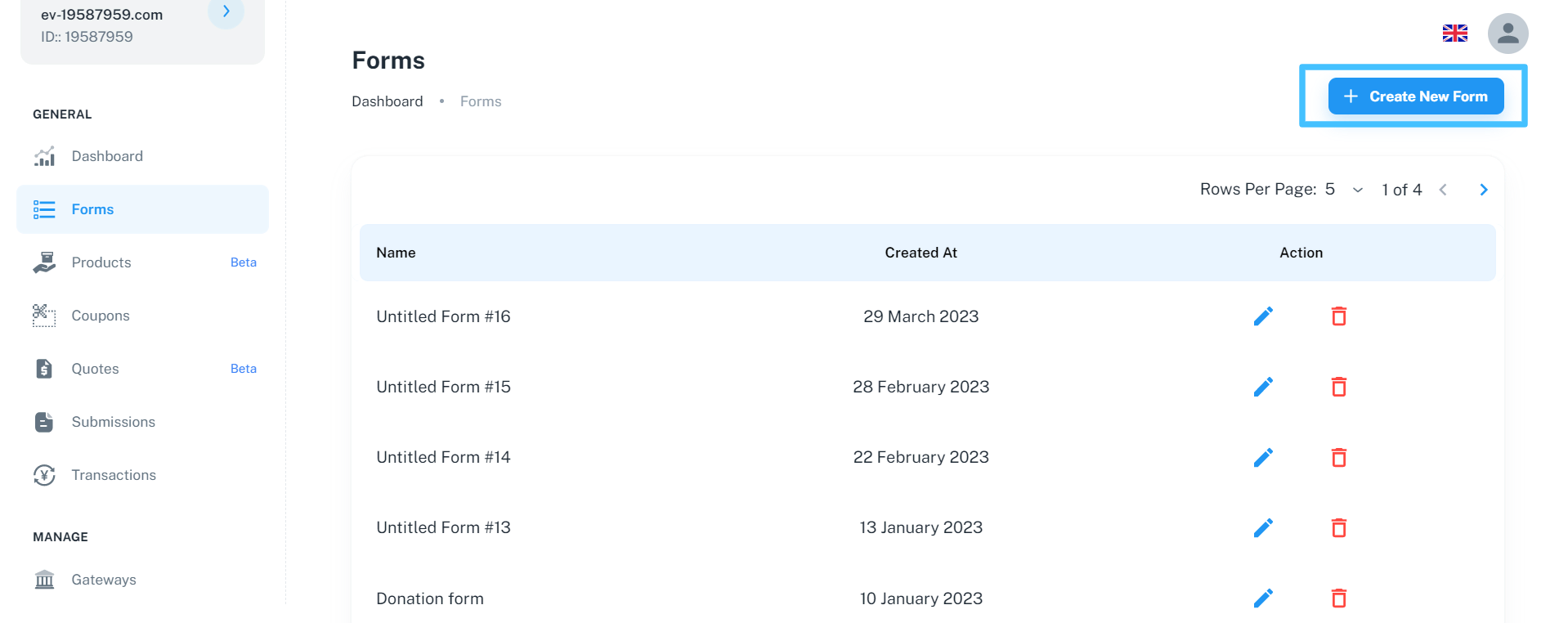Edit Untitled Form #15 with pencil icon
1568x623 pixels.
pos(1263,387)
